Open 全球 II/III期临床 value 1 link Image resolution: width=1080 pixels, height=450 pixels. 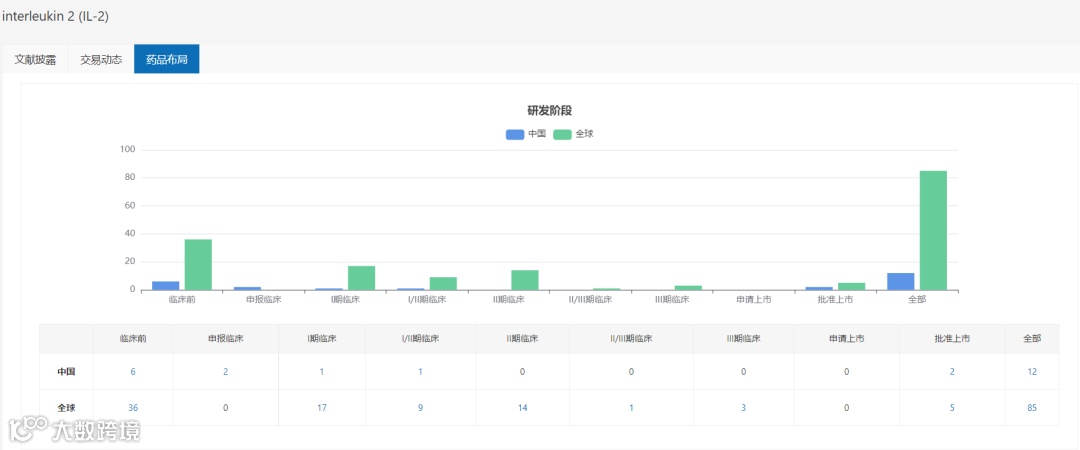[632, 407]
